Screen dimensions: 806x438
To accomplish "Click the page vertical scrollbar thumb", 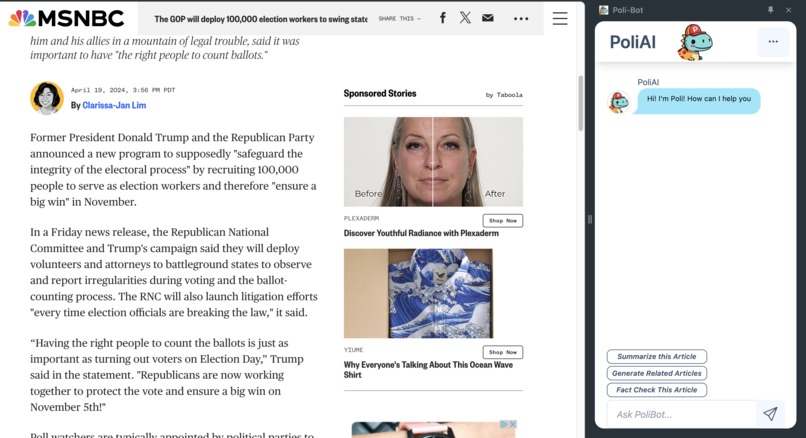I will pyautogui.click(x=581, y=103).
